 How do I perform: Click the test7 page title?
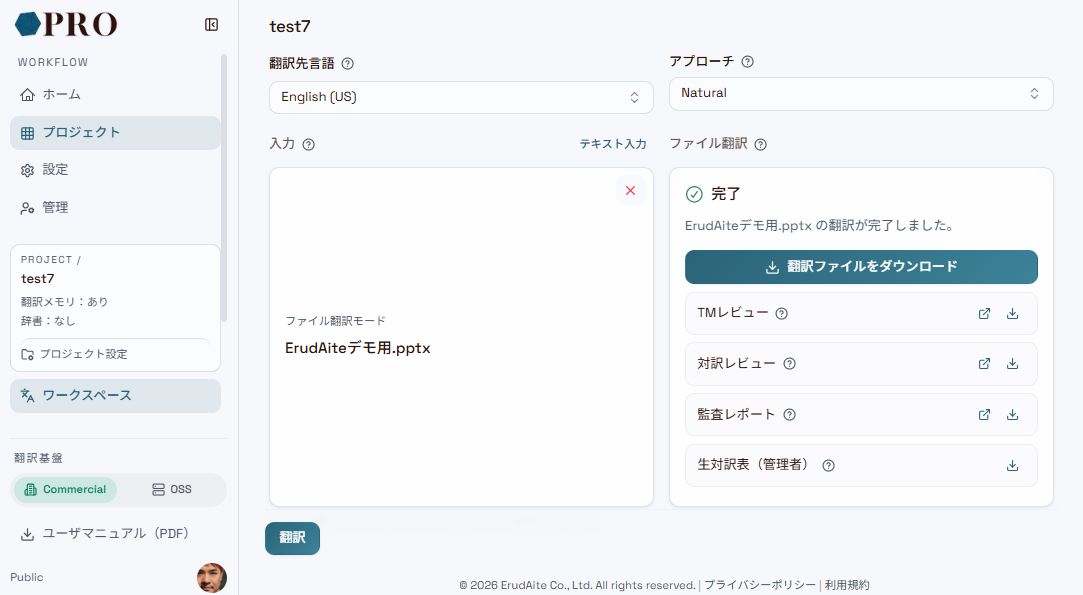coord(290,26)
